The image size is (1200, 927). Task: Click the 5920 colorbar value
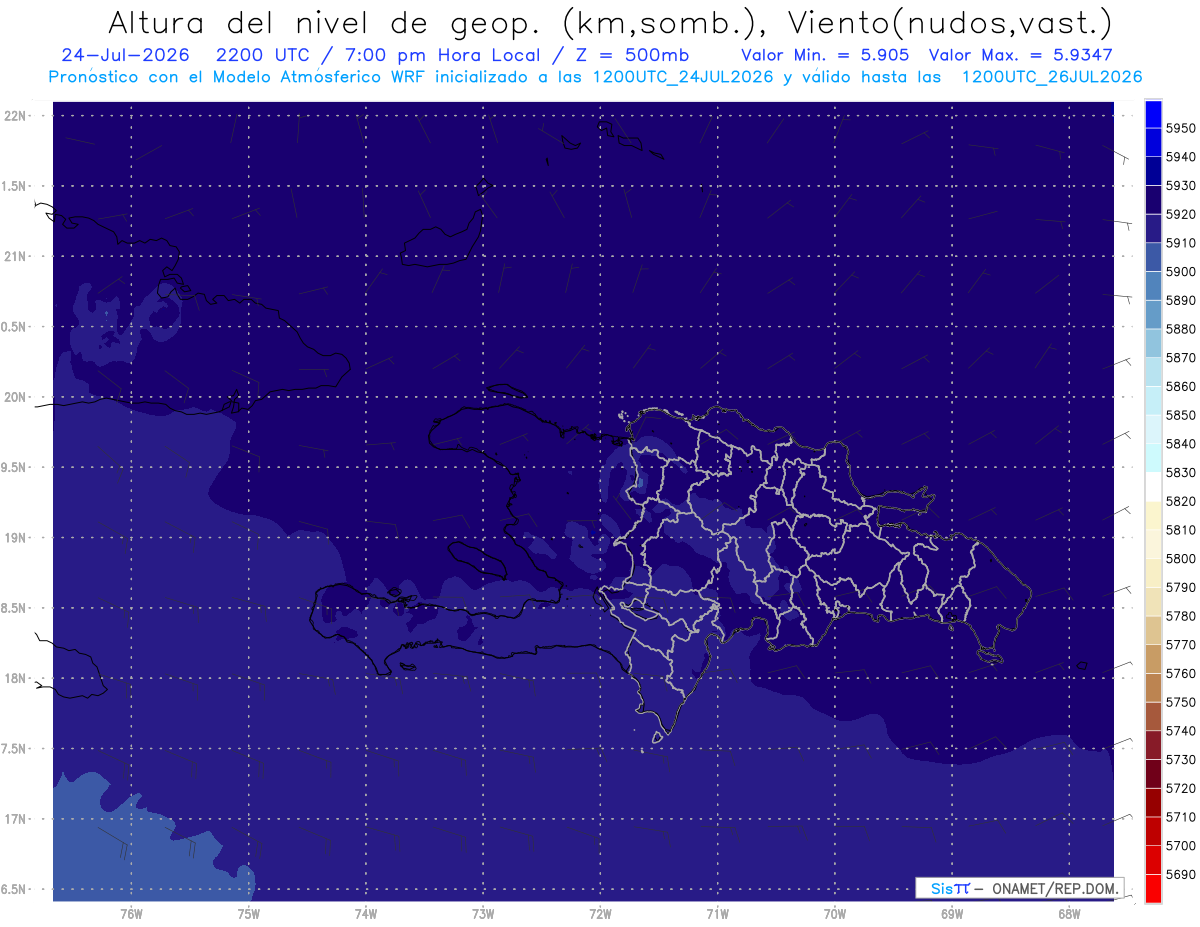(x=1180, y=214)
